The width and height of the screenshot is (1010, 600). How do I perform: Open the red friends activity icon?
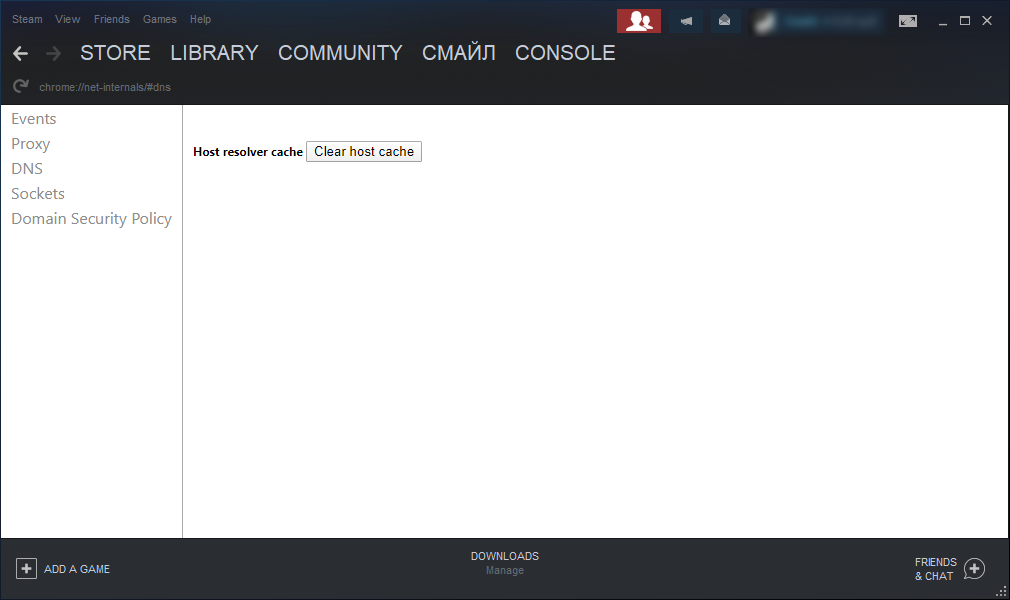pos(638,21)
